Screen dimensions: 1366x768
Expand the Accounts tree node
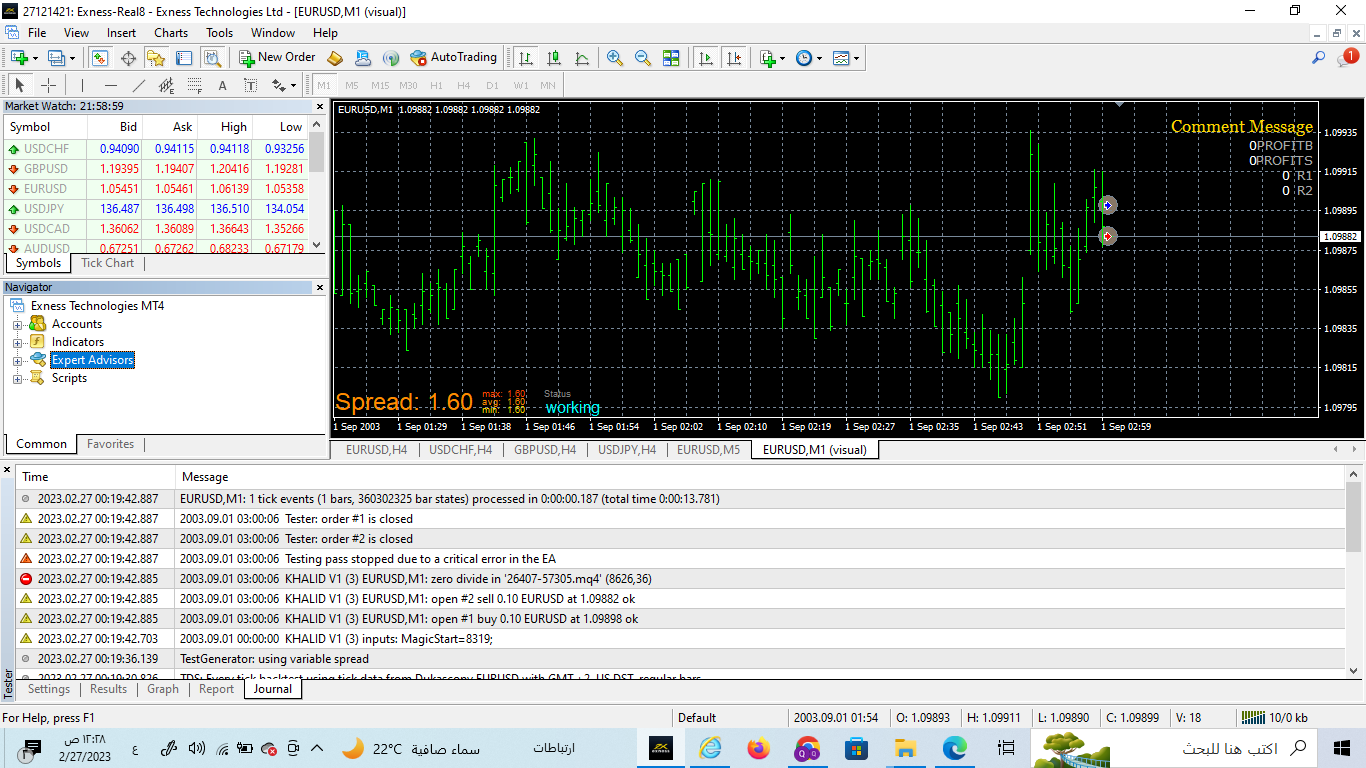[x=17, y=324]
